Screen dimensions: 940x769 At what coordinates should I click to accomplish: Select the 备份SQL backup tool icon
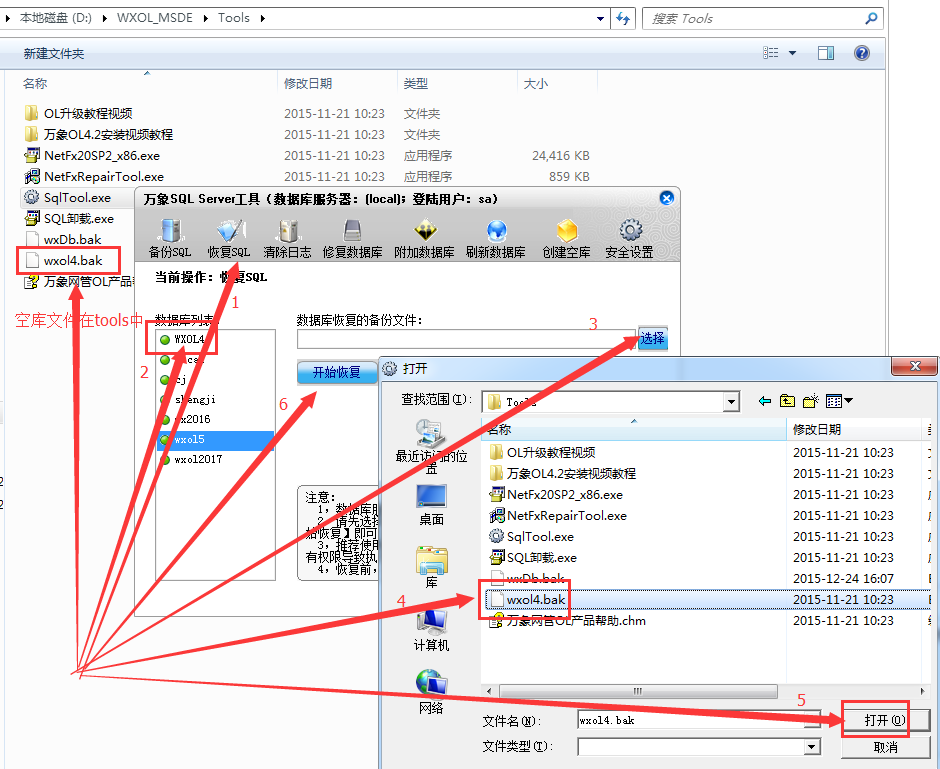click(x=170, y=235)
